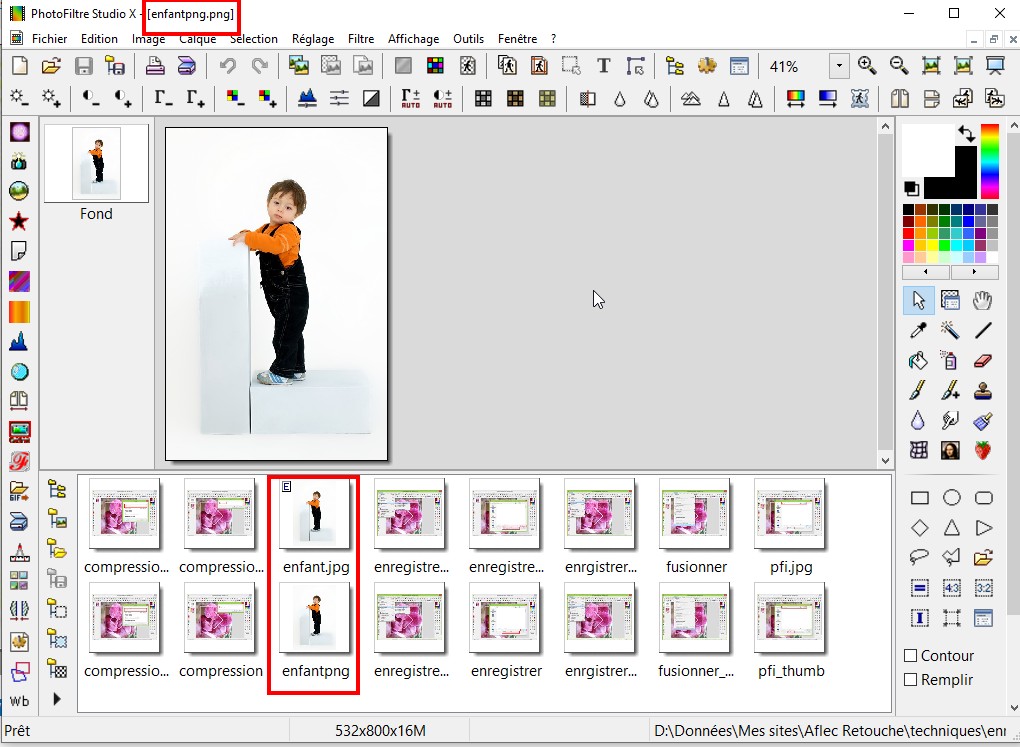The width and height of the screenshot is (1020, 747).
Task: Open the histogram icon in the adjustment toolbar
Action: tap(307, 98)
